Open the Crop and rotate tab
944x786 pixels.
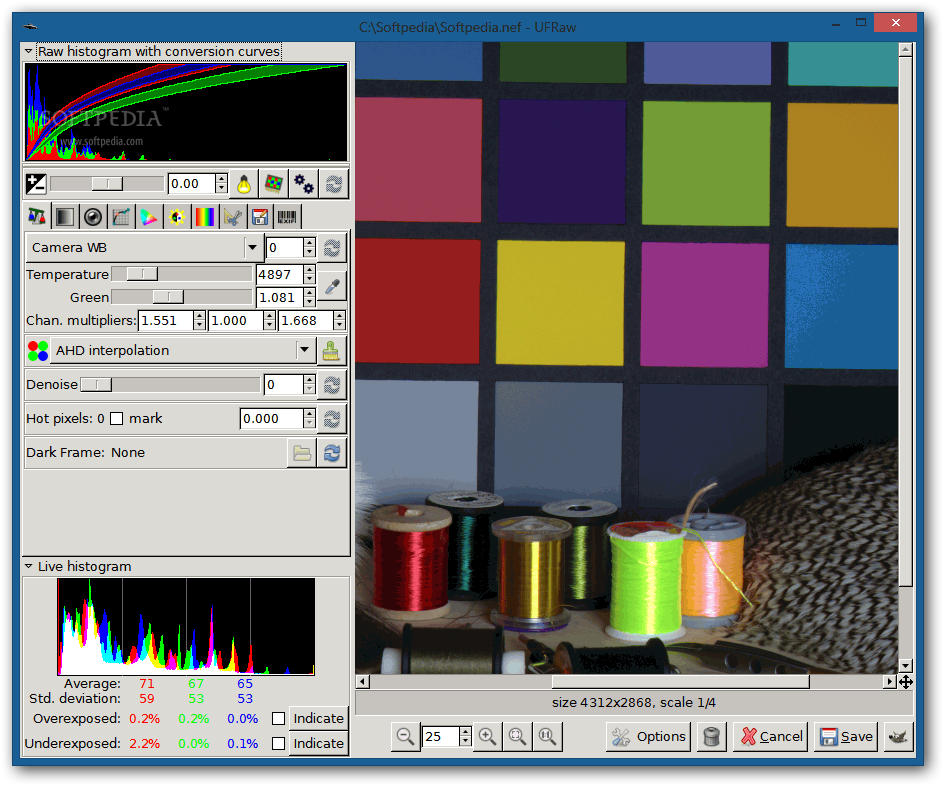[232, 217]
